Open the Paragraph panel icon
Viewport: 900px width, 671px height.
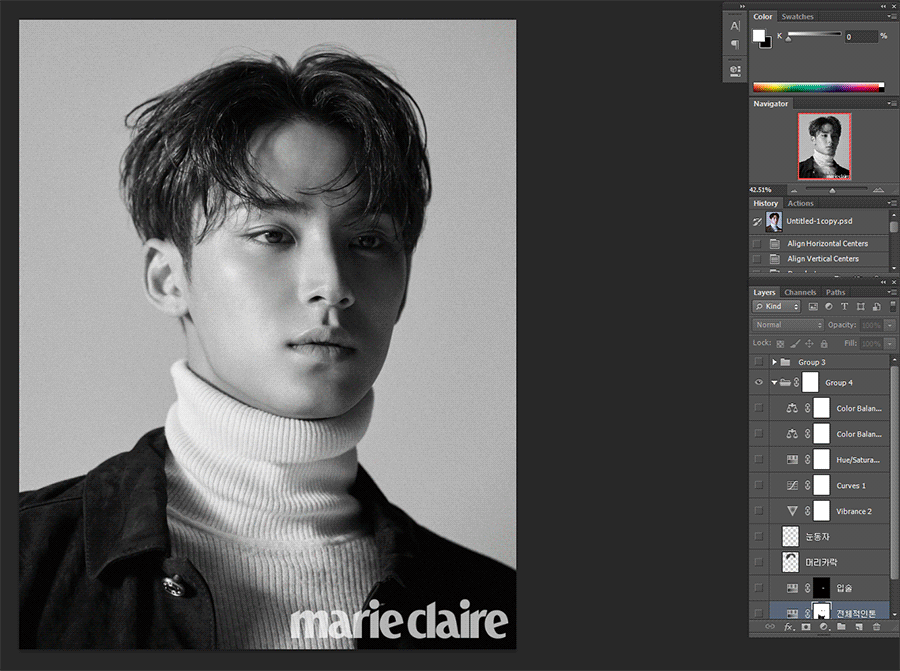735,44
